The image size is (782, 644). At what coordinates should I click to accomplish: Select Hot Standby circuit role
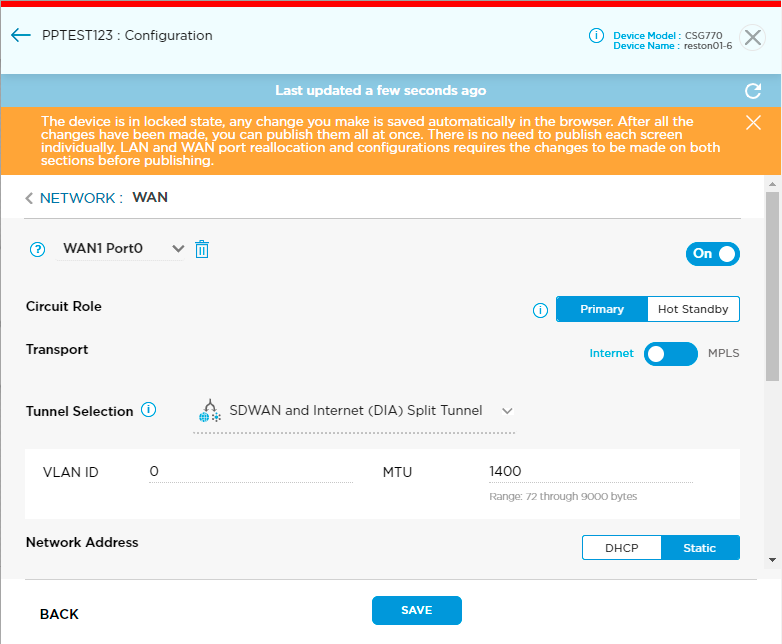point(693,309)
